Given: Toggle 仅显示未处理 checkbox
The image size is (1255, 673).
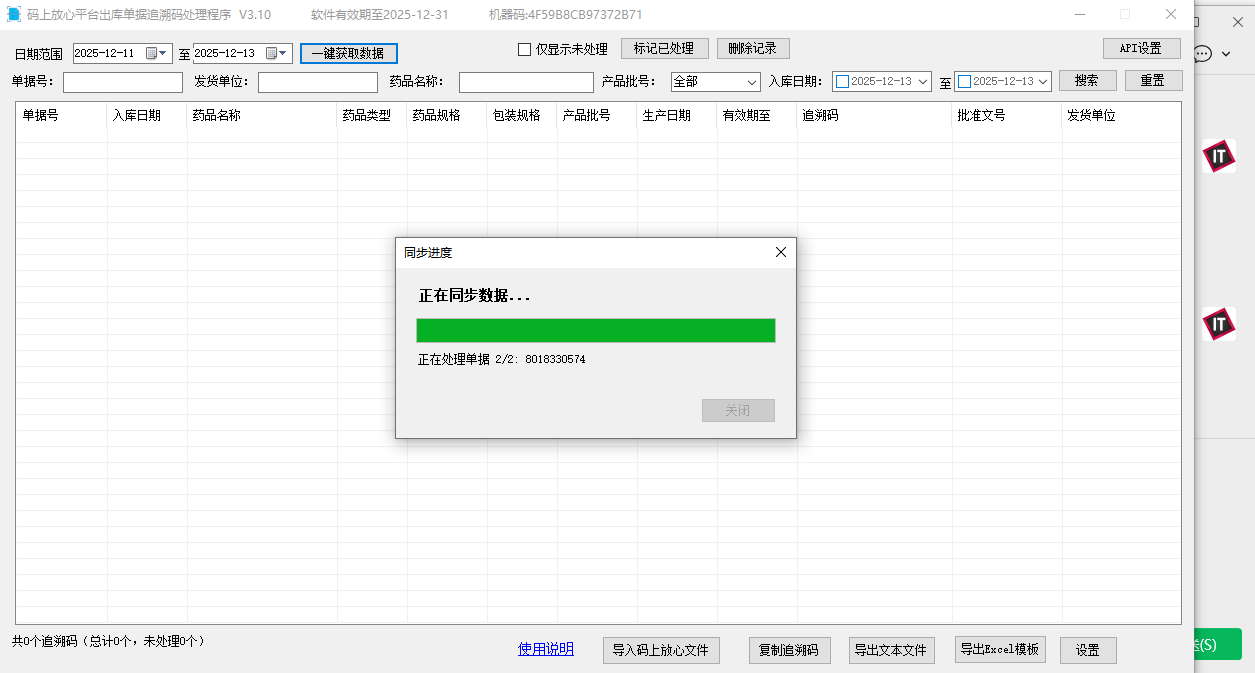Looking at the screenshot, I should pos(524,50).
